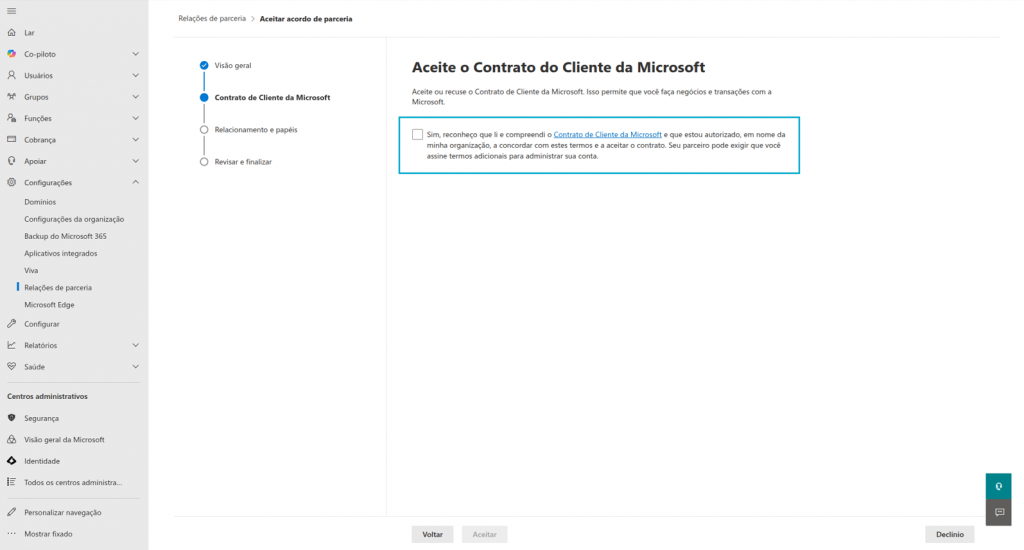Click the Configurações gear icon
The height and width of the screenshot is (550, 1024).
[12, 182]
